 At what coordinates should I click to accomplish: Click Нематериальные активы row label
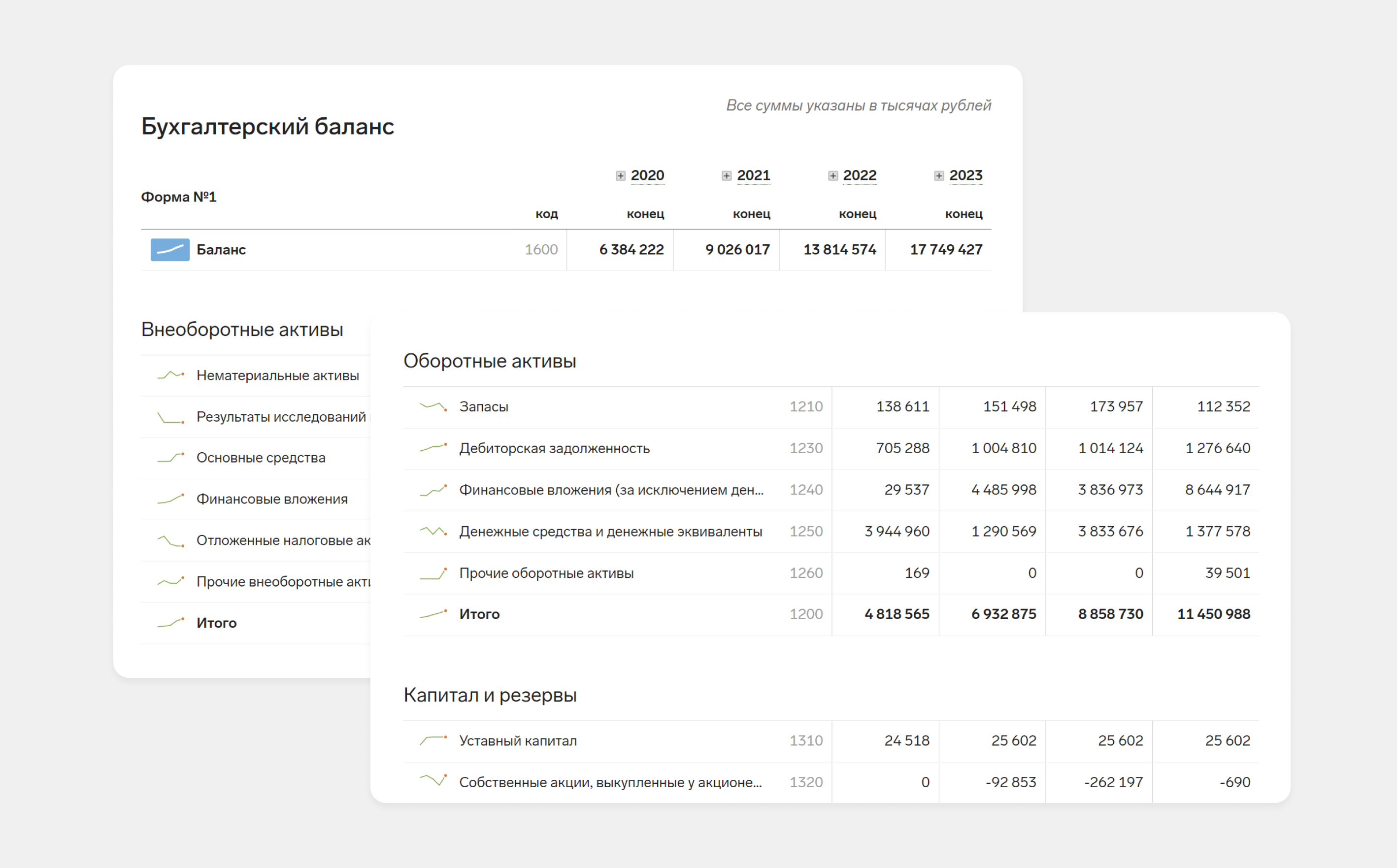point(278,375)
